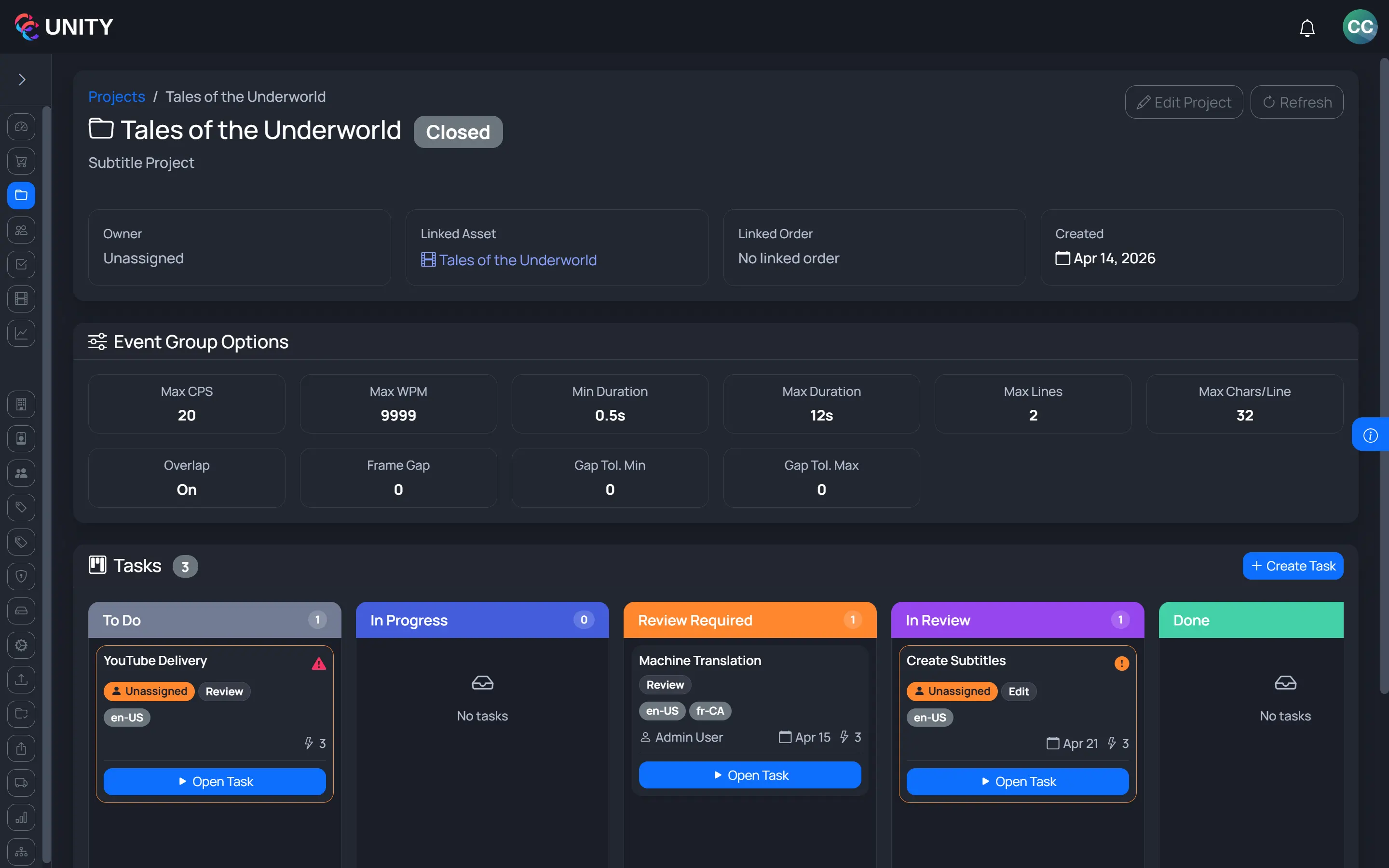Navigate back via the Projects breadcrumb
The height and width of the screenshot is (868, 1389).
[117, 96]
